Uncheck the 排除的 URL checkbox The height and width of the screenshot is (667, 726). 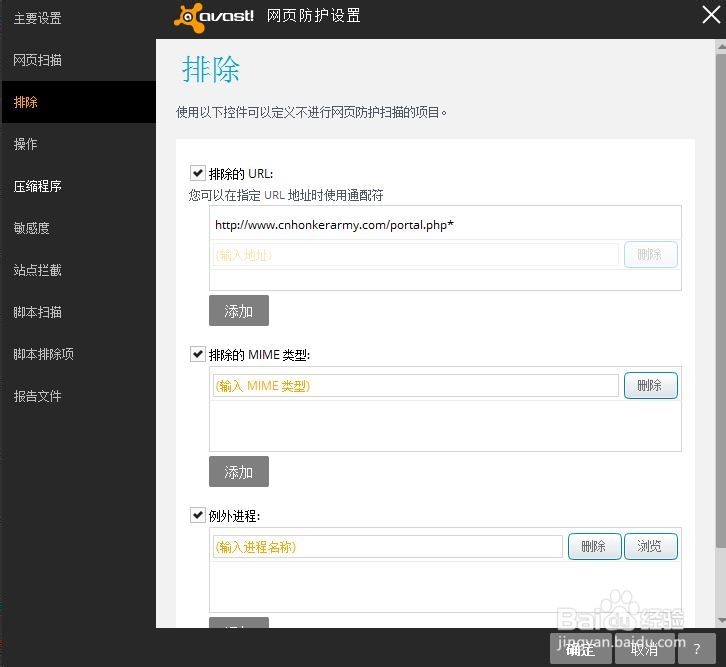point(198,173)
